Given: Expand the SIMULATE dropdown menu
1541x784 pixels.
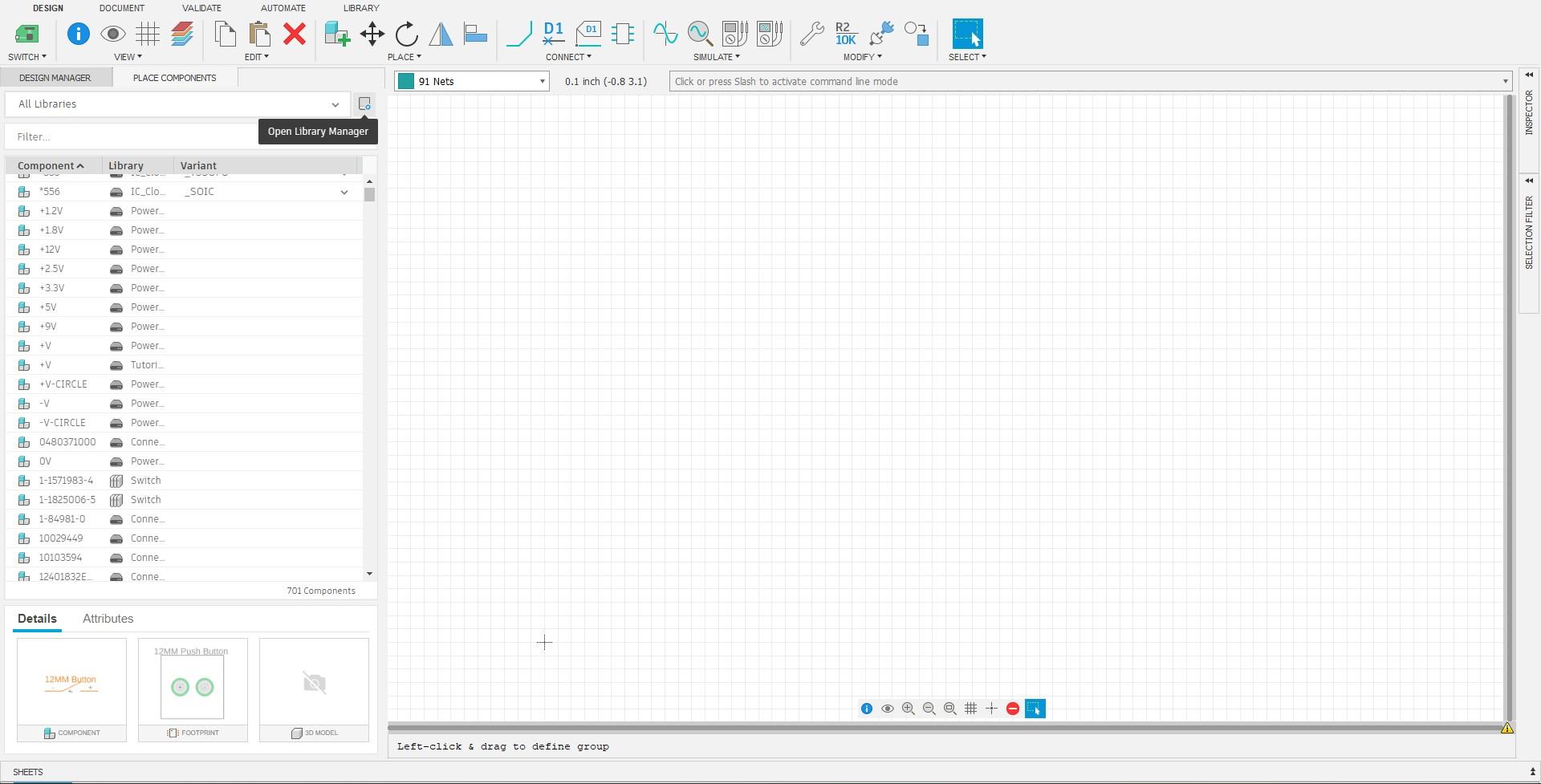Looking at the screenshot, I should [x=717, y=57].
